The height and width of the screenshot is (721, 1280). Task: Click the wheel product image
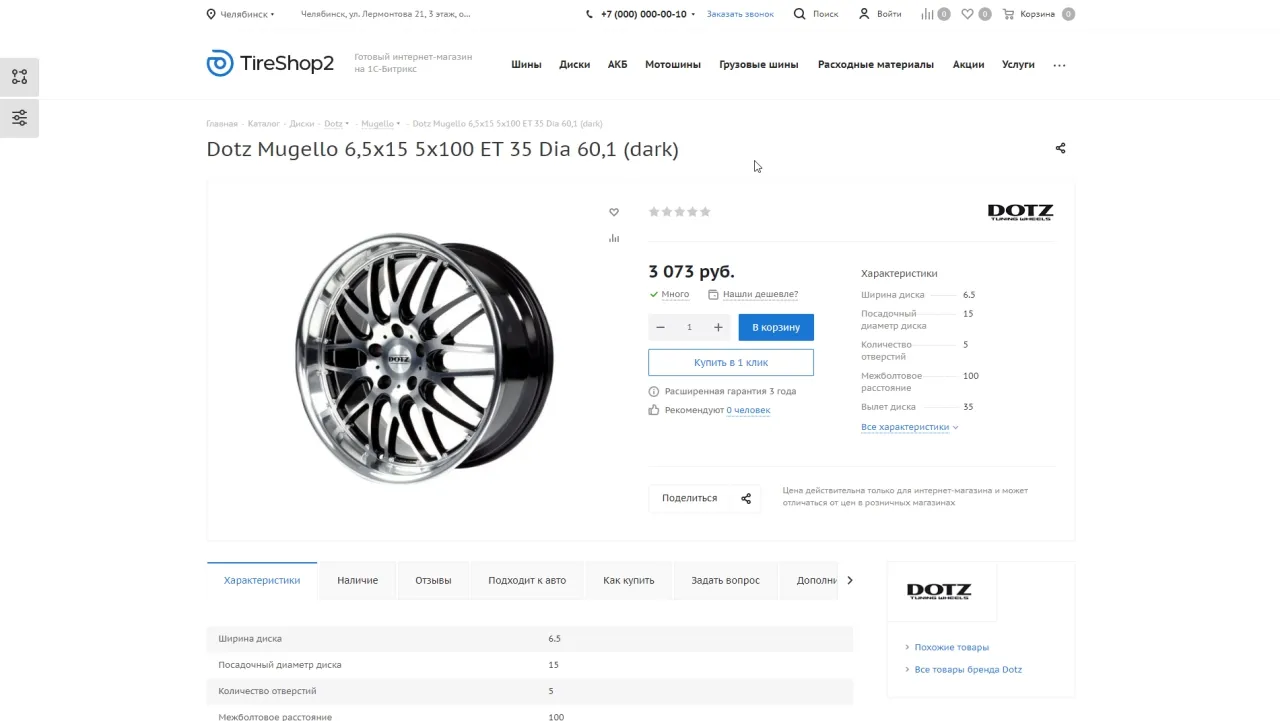pyautogui.click(x=424, y=357)
